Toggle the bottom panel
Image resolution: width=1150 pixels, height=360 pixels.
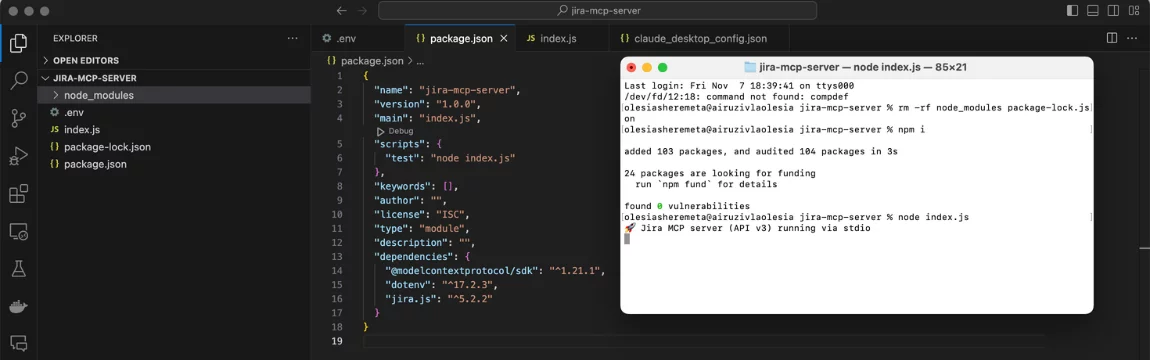click(x=1092, y=10)
